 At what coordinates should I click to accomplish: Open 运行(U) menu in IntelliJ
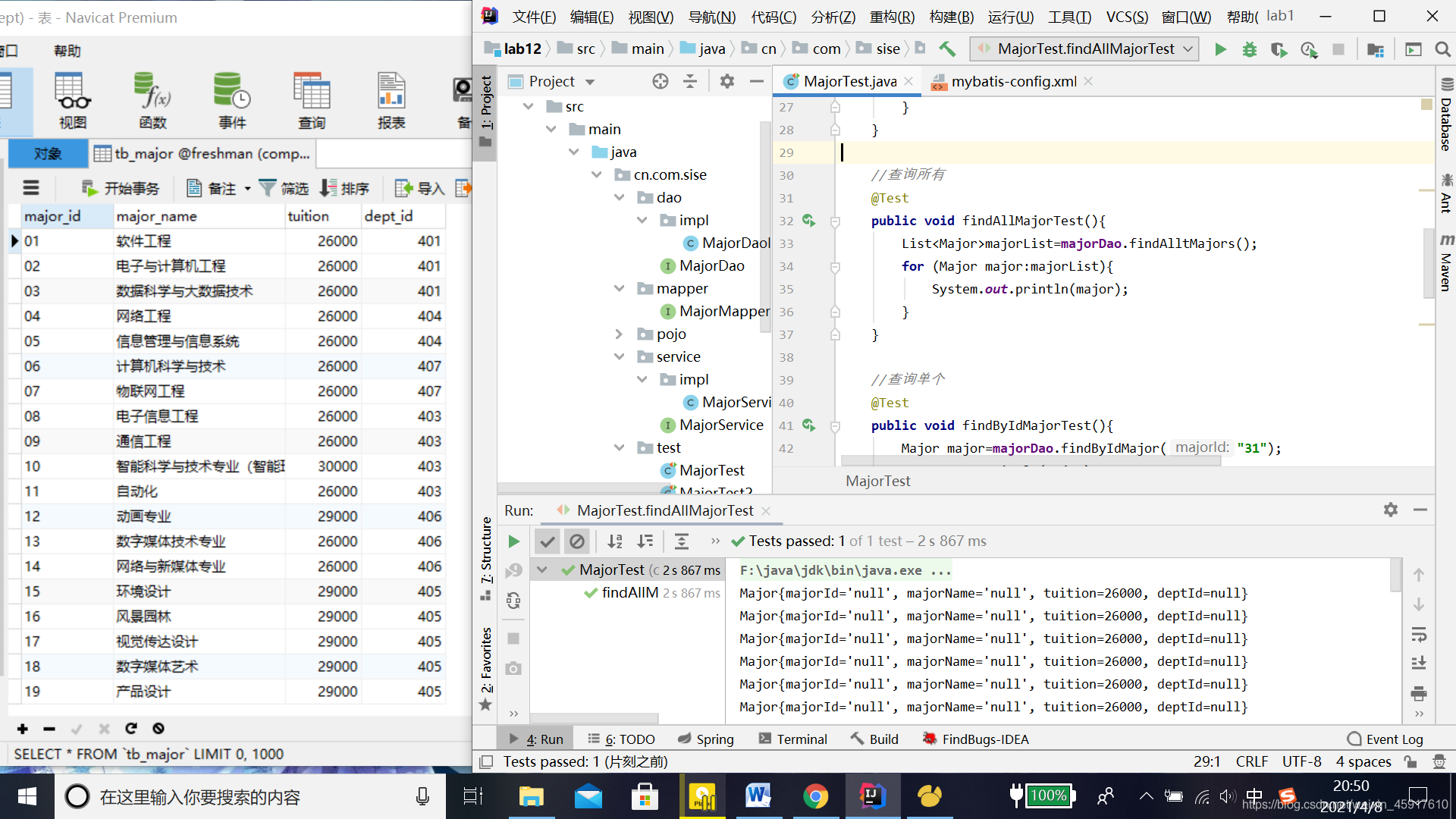(1010, 17)
